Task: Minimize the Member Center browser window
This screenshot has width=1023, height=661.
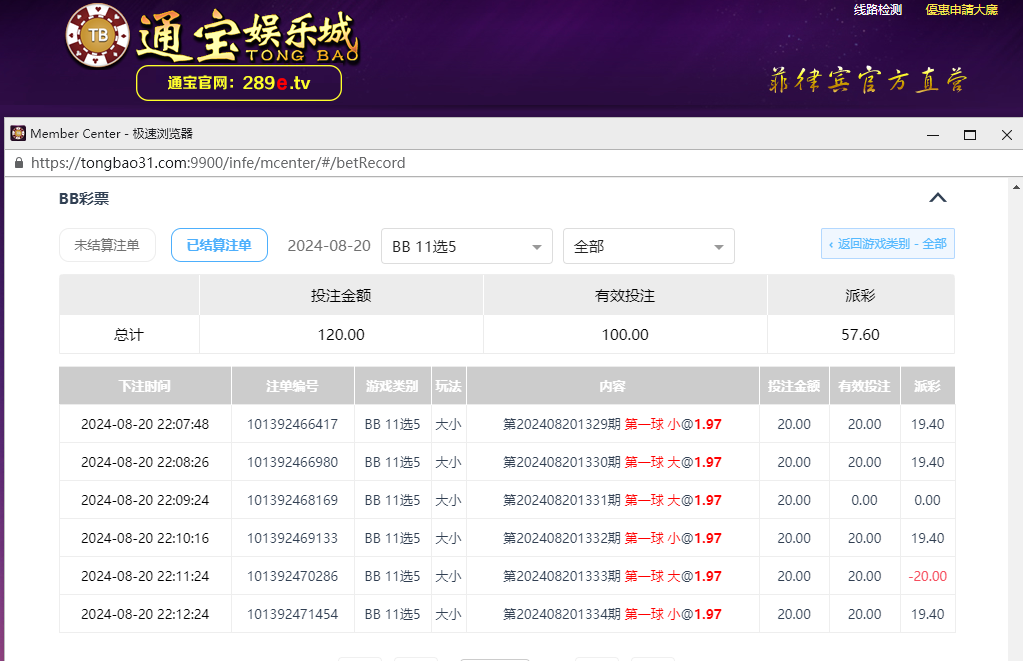Action: pyautogui.click(x=932, y=135)
